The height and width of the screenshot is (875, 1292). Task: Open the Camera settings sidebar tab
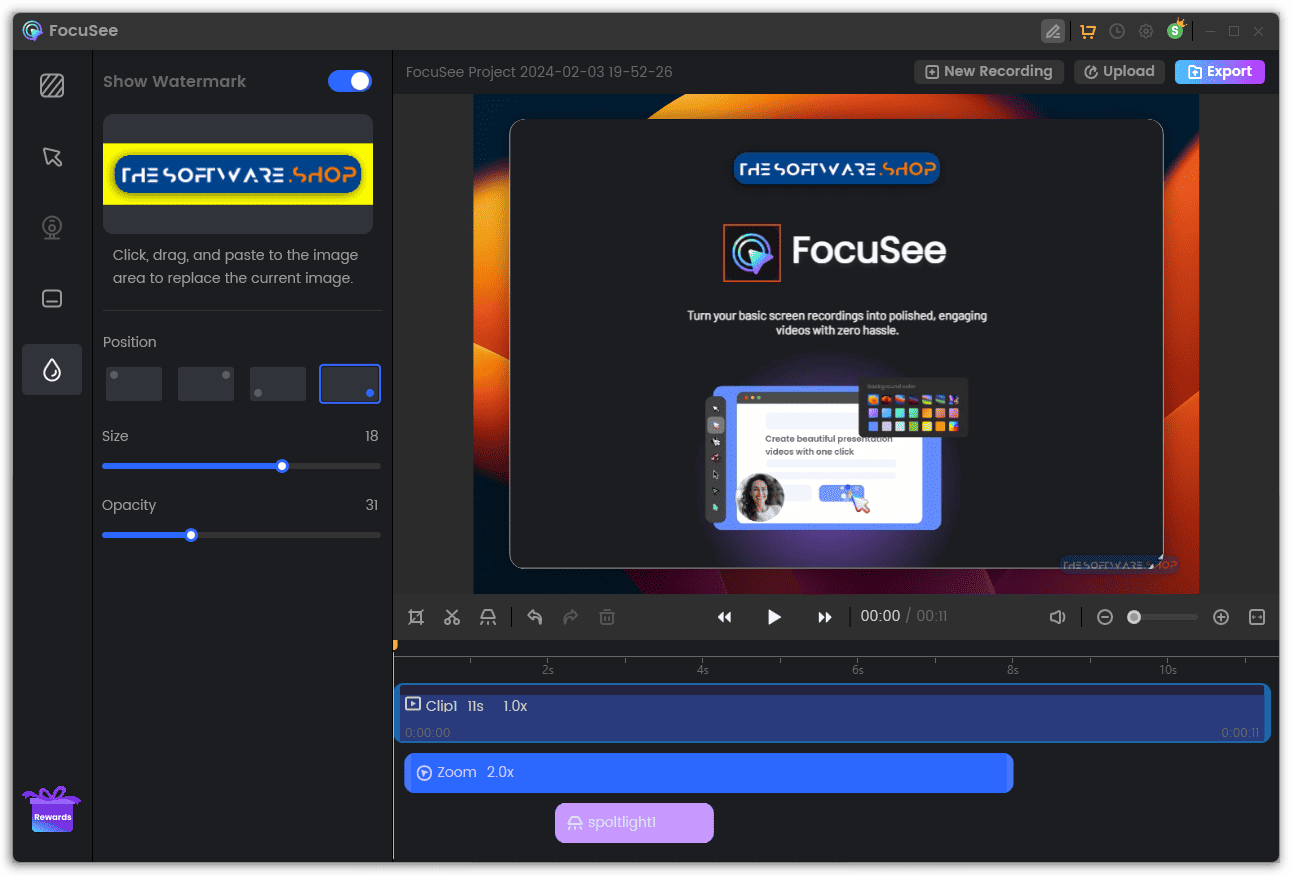[x=52, y=228]
